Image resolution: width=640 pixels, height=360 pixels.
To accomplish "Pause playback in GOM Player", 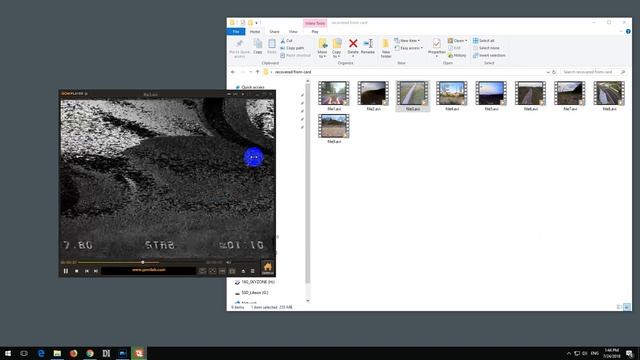I will click(66, 271).
